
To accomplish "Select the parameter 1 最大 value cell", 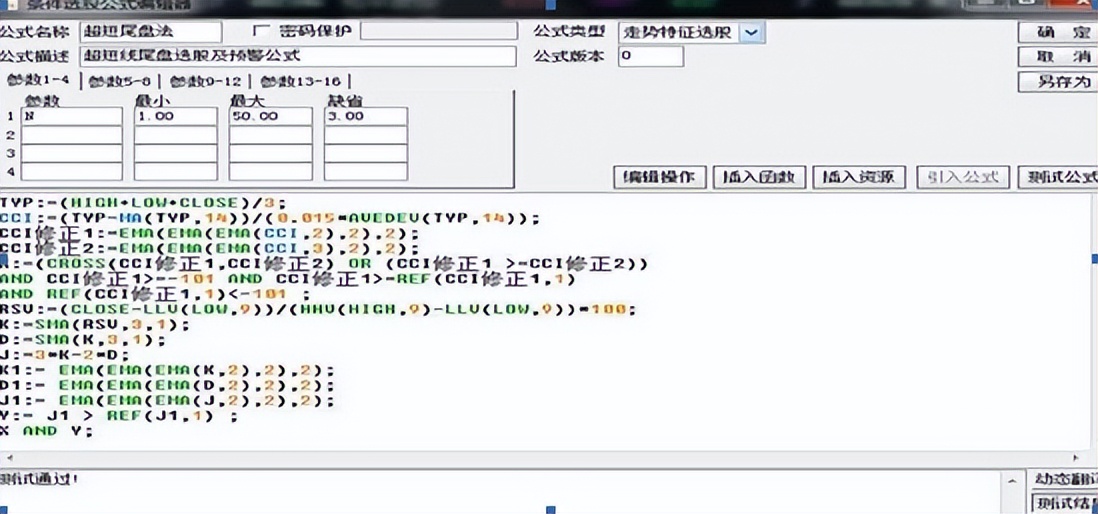I will pos(271,116).
